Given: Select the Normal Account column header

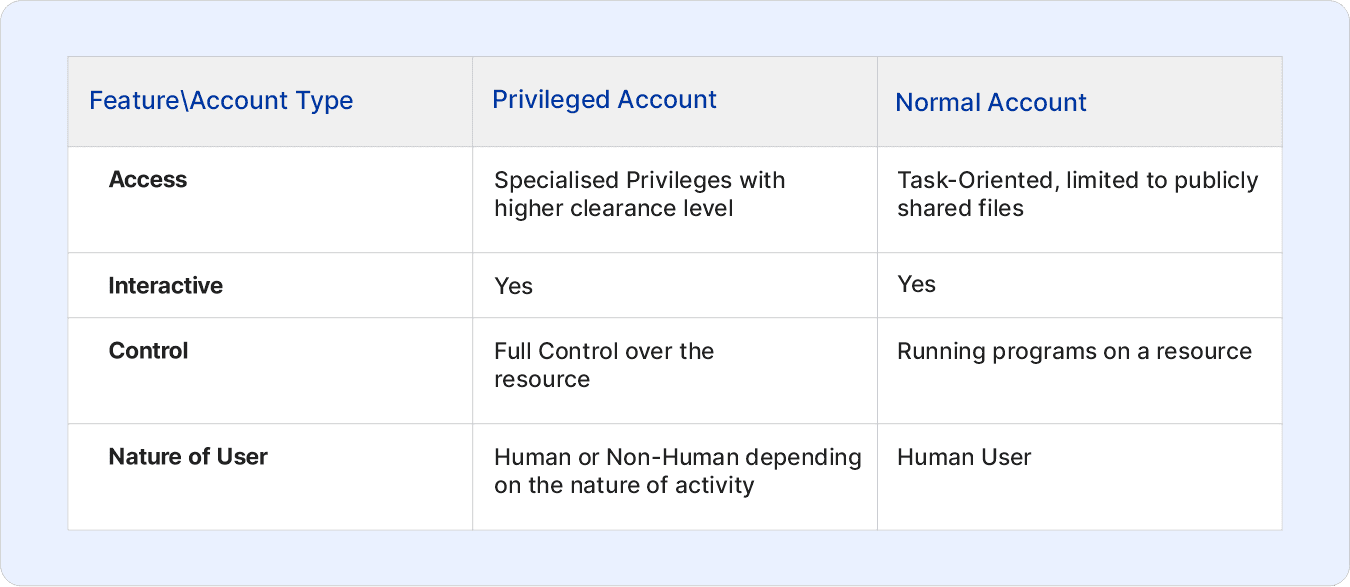Looking at the screenshot, I should coord(1080,102).
